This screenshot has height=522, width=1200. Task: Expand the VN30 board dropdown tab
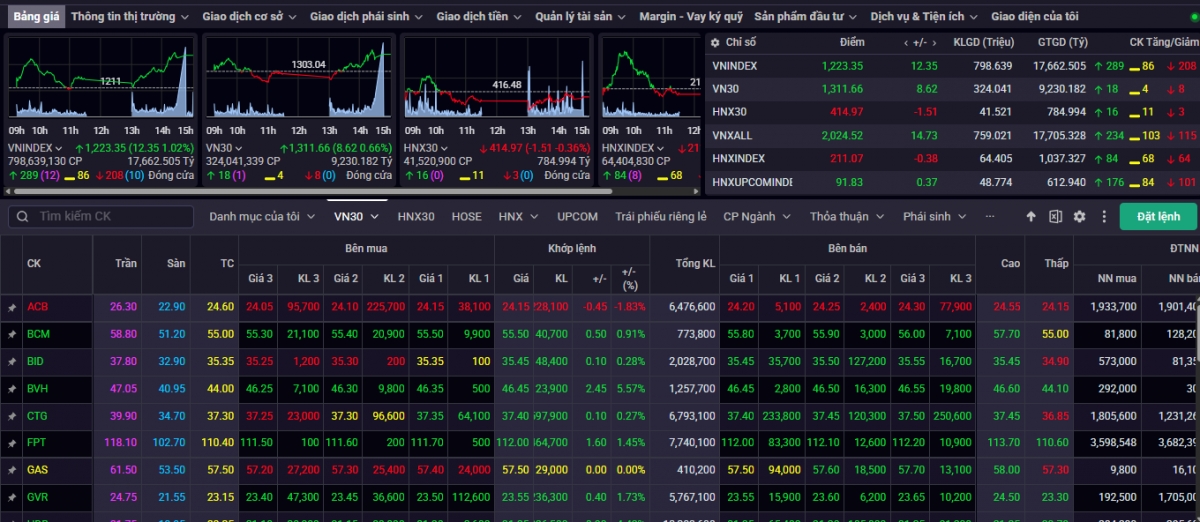356,217
